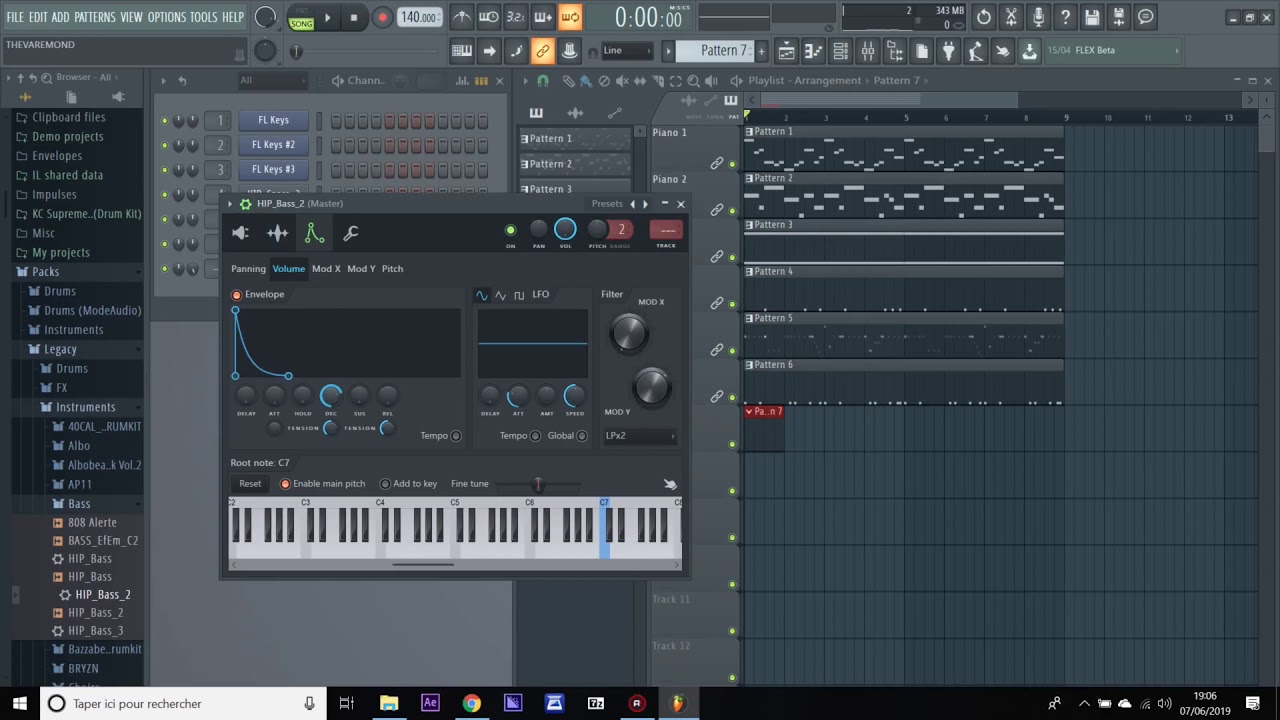The height and width of the screenshot is (720, 1280).
Task: Click the Fine tune slider handle
Action: tap(538, 485)
